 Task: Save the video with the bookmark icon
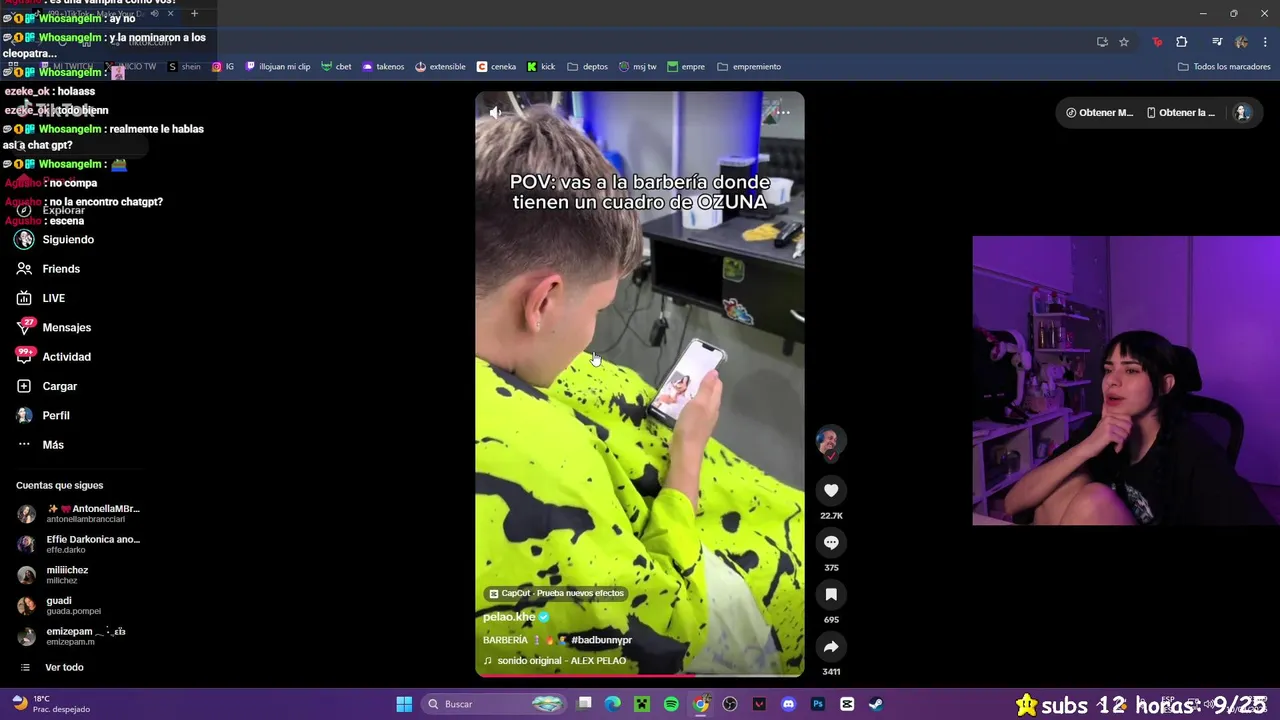tap(831, 594)
